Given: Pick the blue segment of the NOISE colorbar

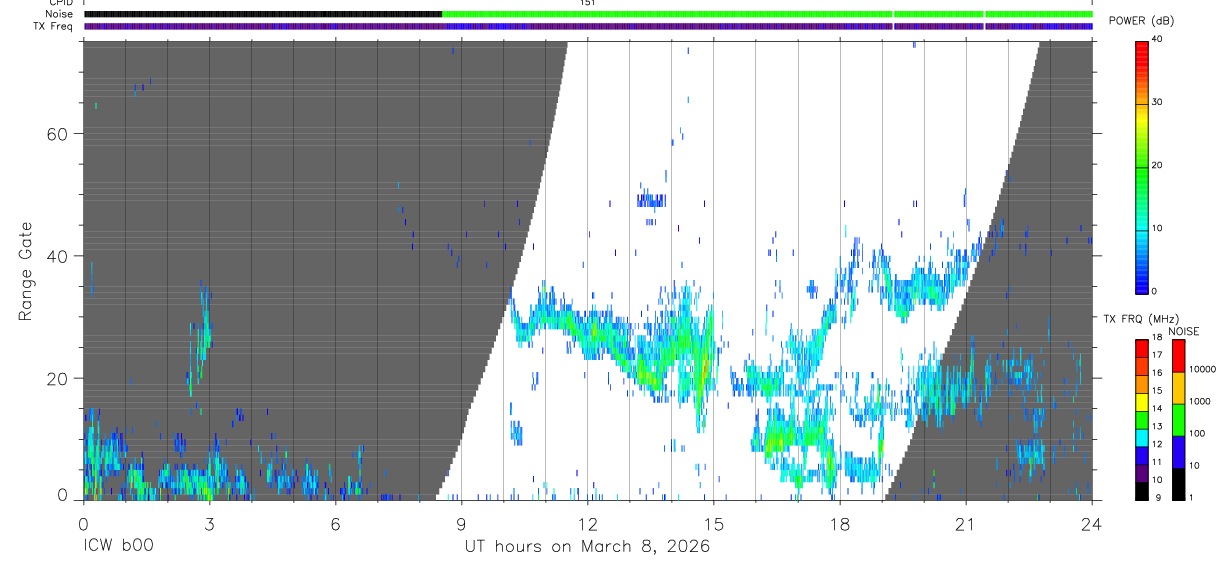Looking at the screenshot, I should (x=1178, y=452).
